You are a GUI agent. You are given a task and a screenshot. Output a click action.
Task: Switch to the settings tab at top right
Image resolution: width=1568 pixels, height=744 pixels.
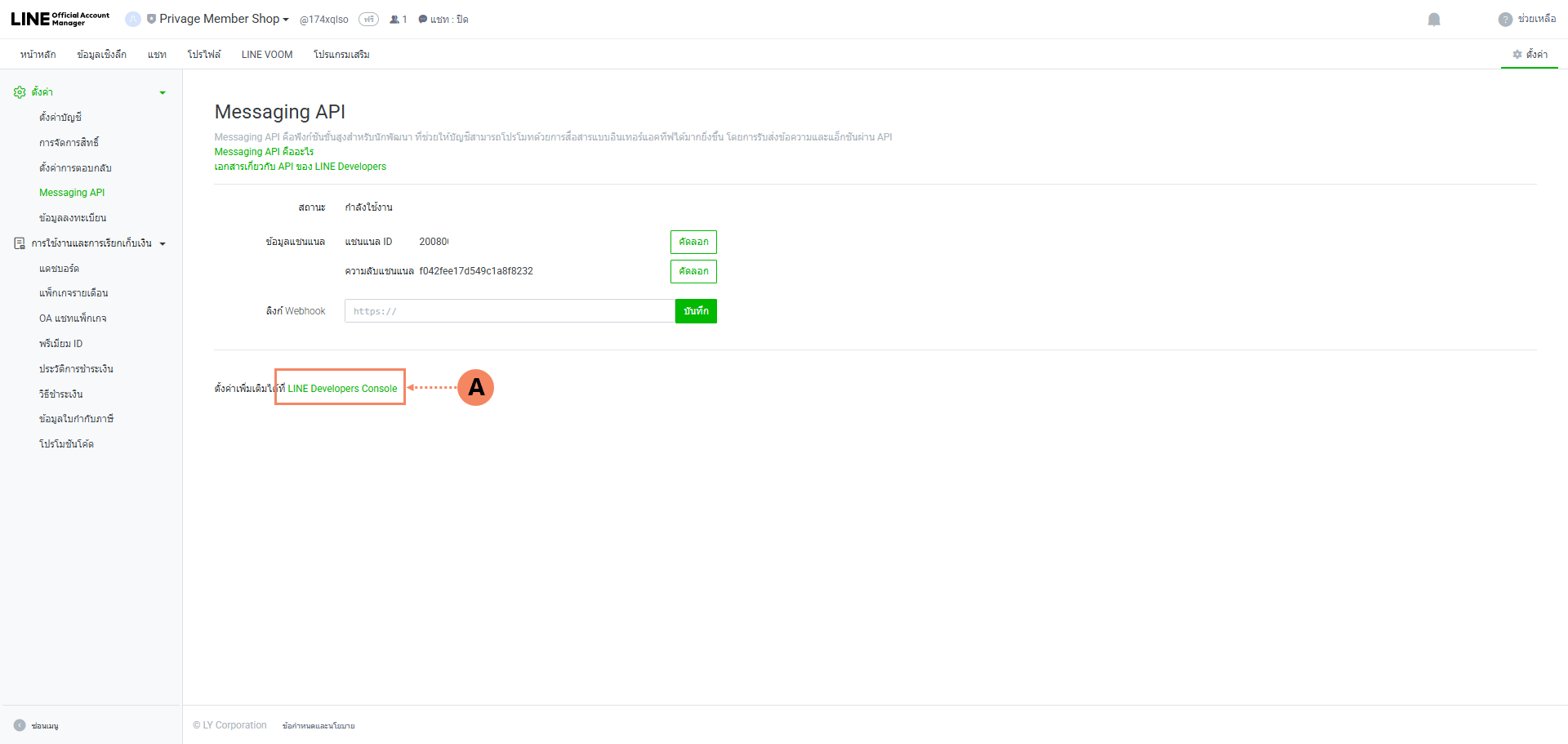point(1530,55)
